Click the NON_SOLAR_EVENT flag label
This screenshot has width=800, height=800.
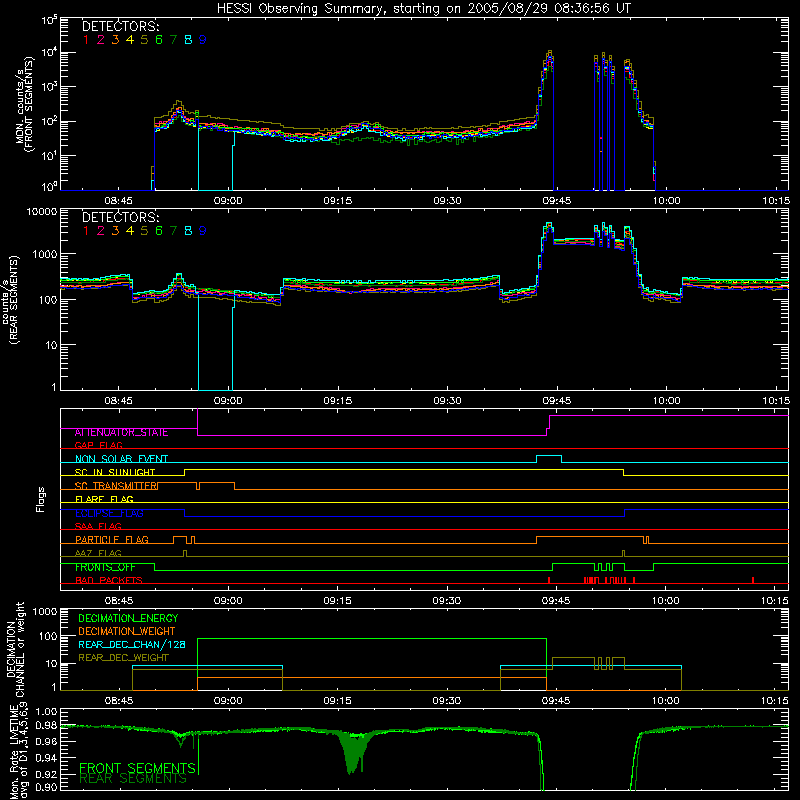click(x=121, y=459)
